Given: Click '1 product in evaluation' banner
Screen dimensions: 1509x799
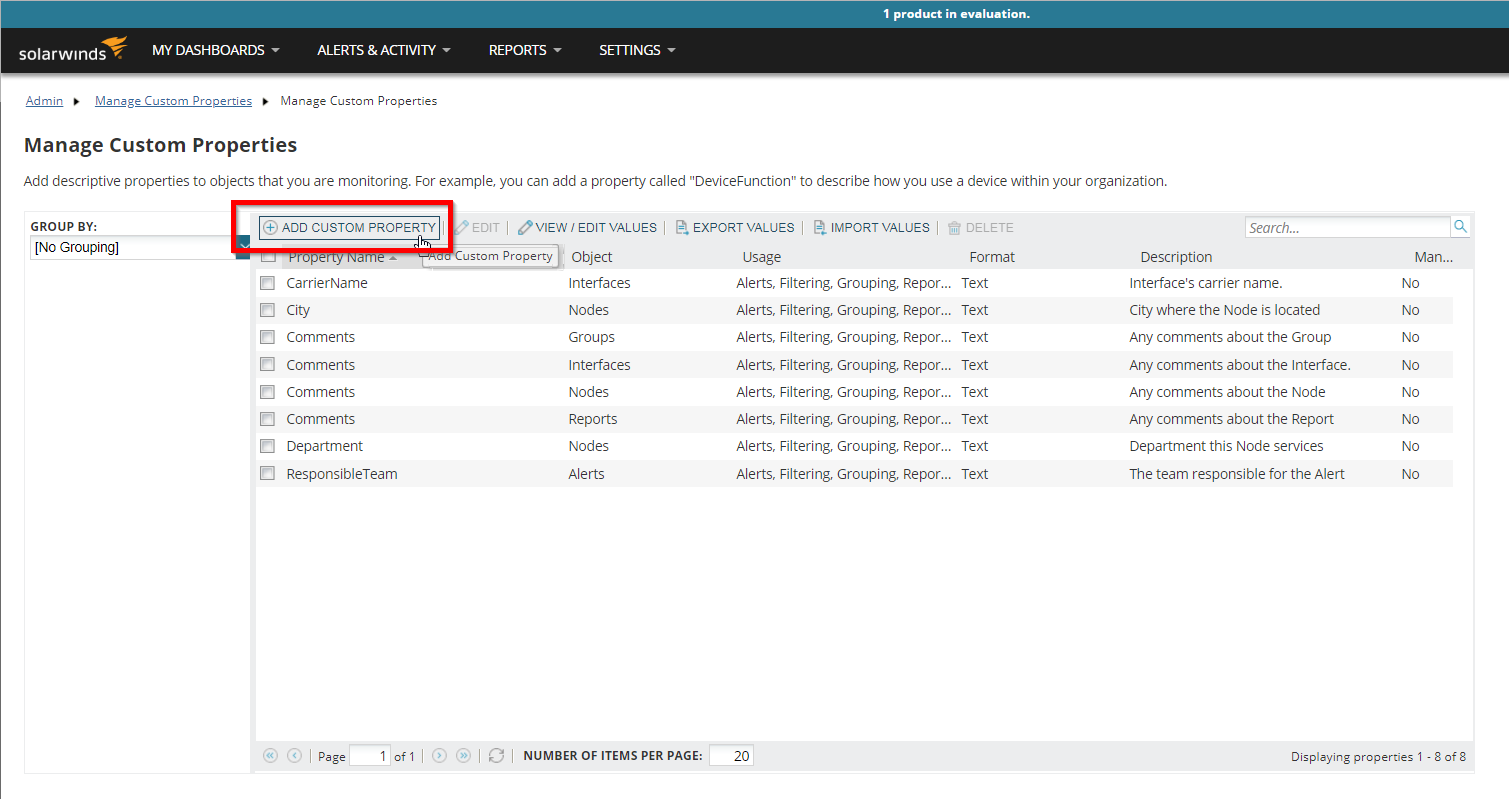Looking at the screenshot, I should click(956, 14).
